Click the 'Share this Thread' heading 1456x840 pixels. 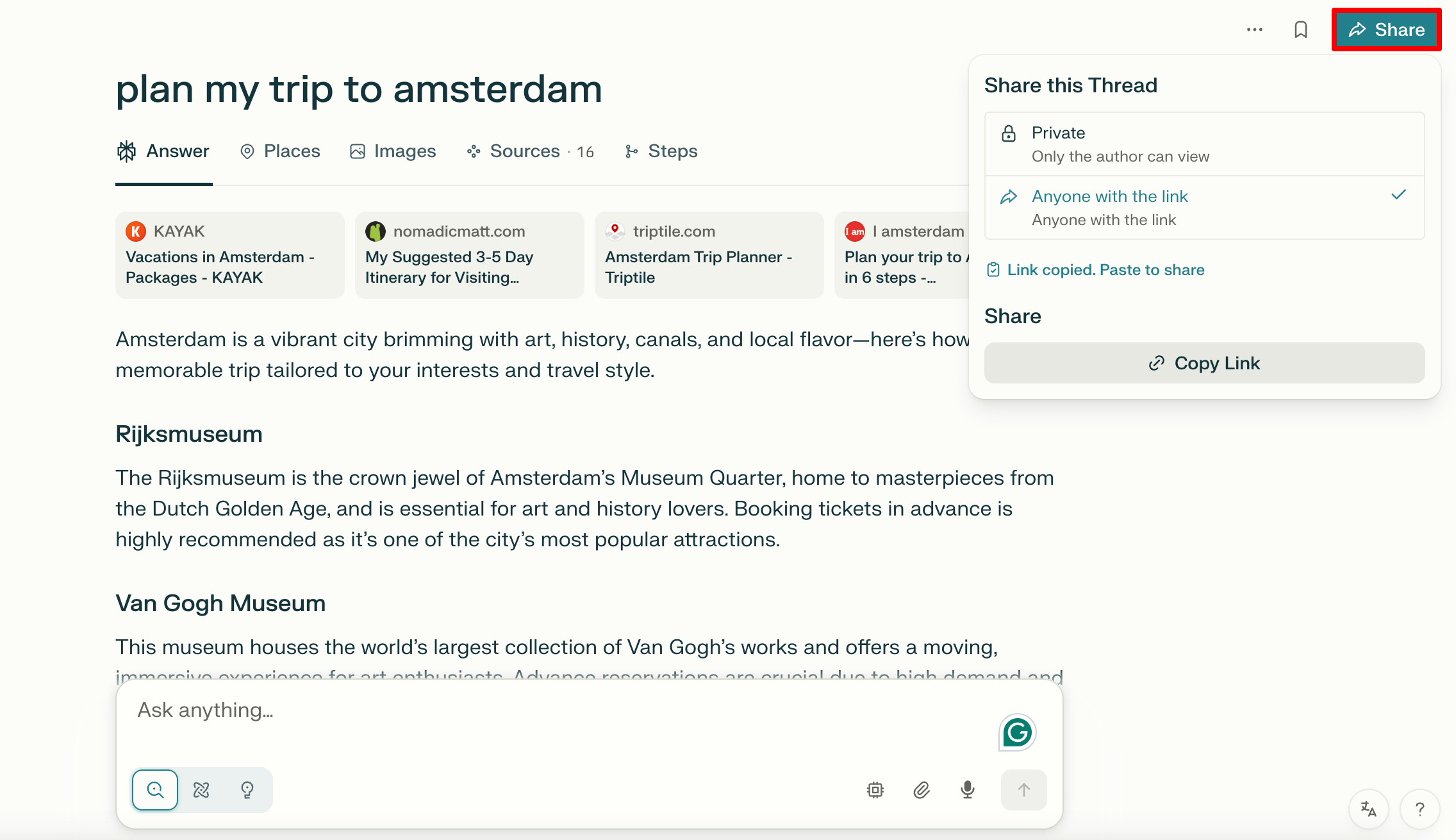point(1071,85)
